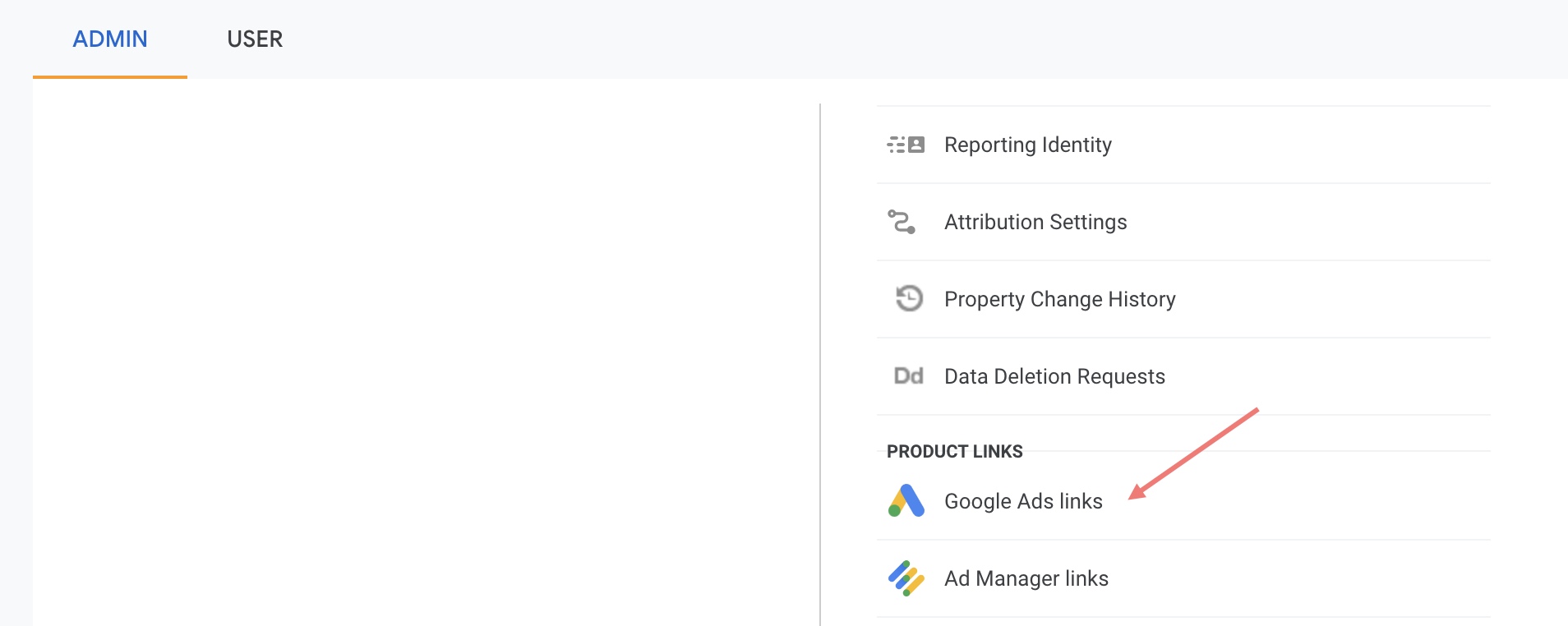Switch to the ADMIN tab
Viewport: 1568px width, 626px height.
click(110, 39)
